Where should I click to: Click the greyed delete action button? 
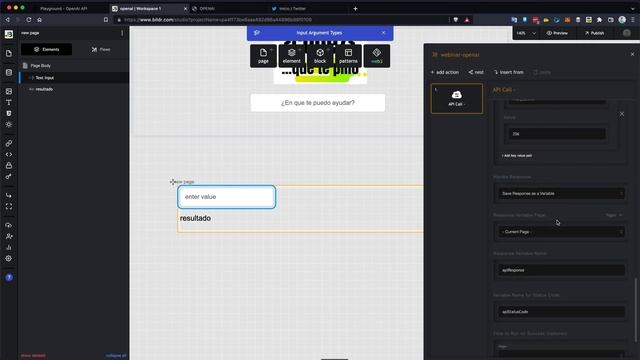tap(542, 72)
